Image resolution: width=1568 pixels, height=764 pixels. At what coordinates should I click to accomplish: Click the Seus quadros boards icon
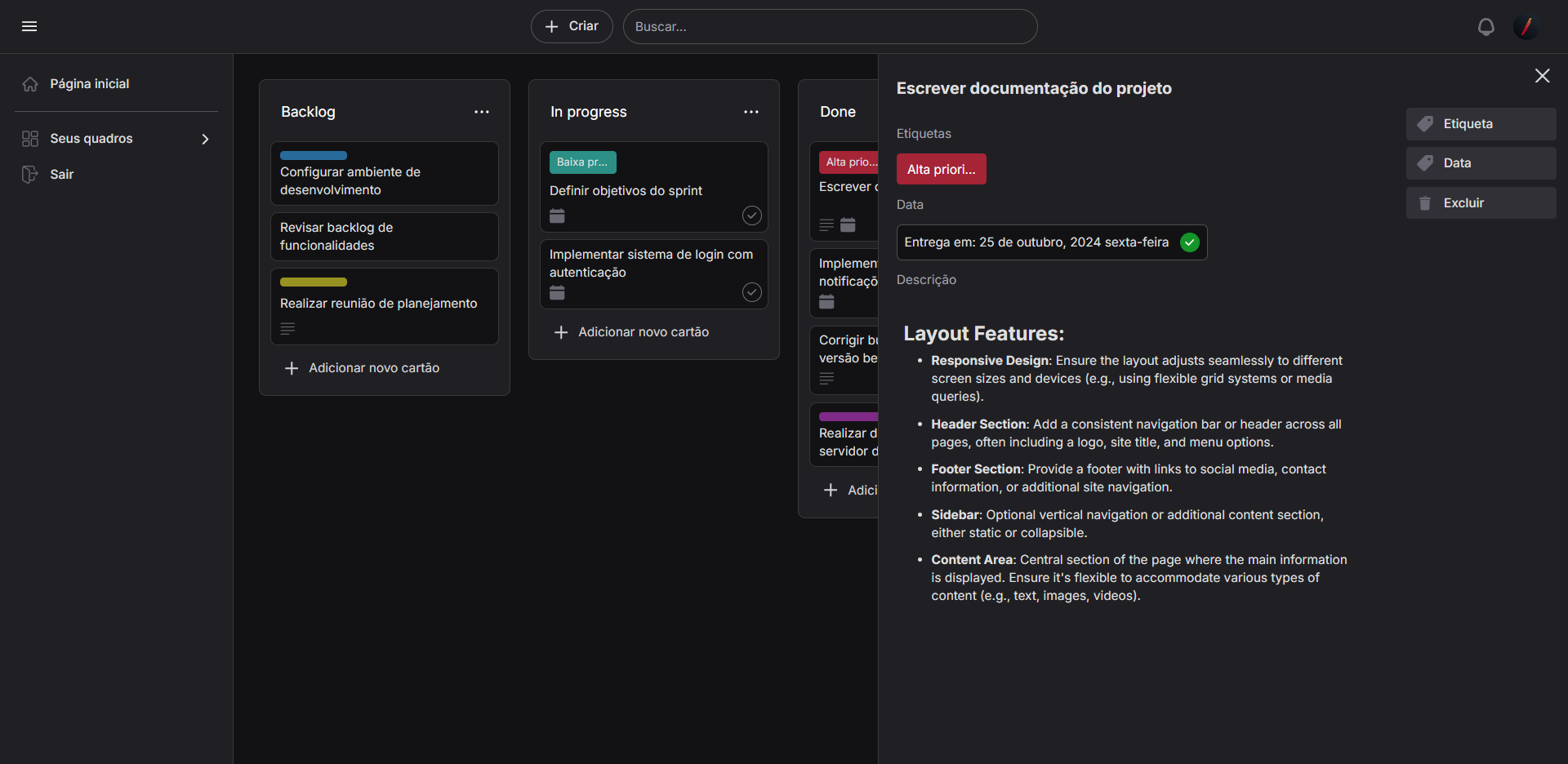point(30,139)
